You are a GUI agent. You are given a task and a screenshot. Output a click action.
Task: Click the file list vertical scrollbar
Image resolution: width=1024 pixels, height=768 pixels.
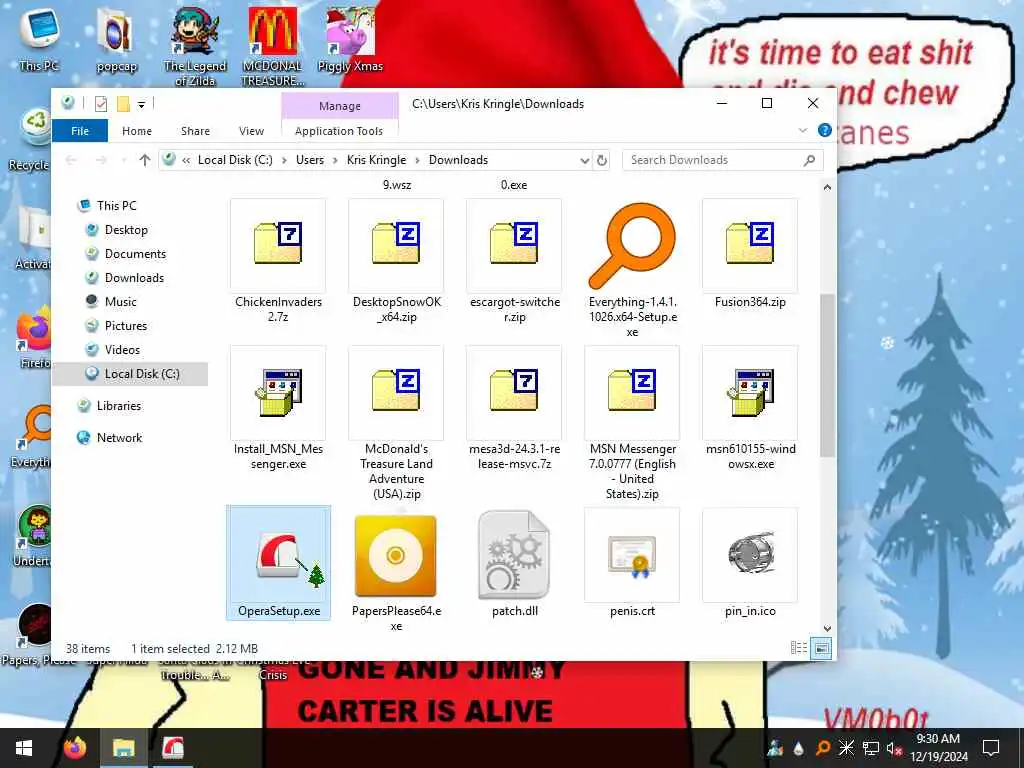pos(827,376)
